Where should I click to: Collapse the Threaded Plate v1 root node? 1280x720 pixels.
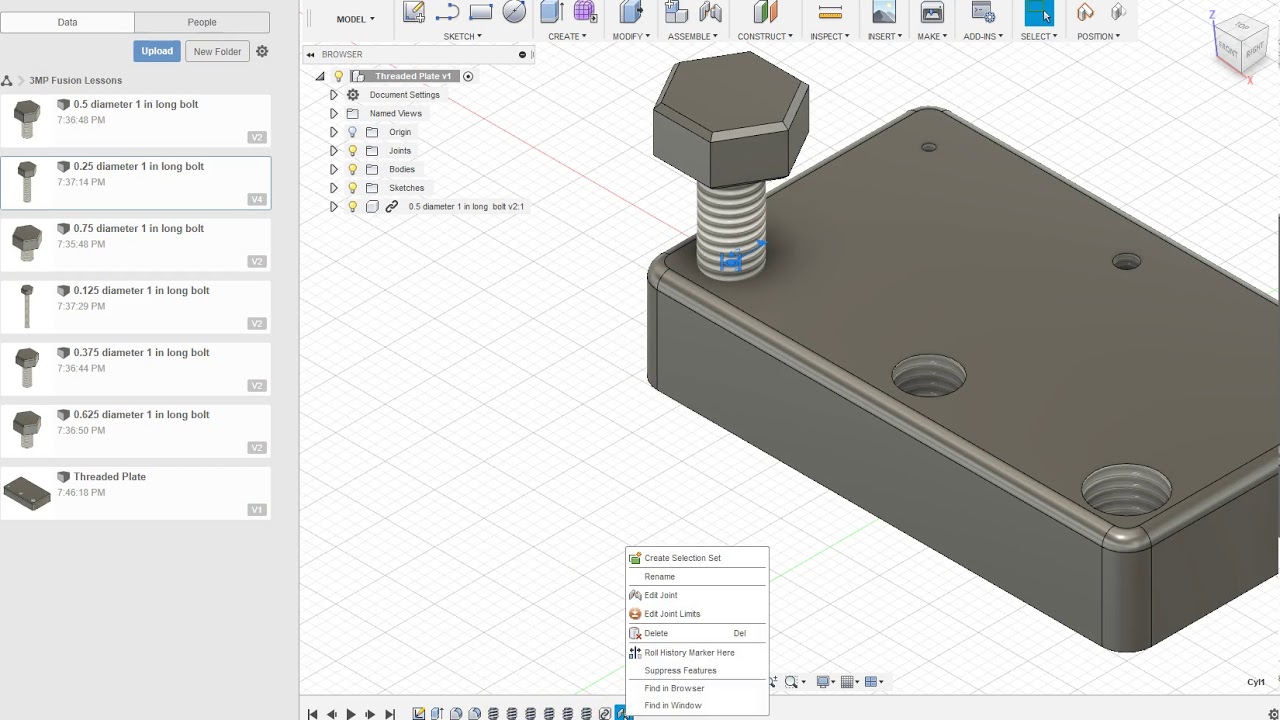pos(320,76)
